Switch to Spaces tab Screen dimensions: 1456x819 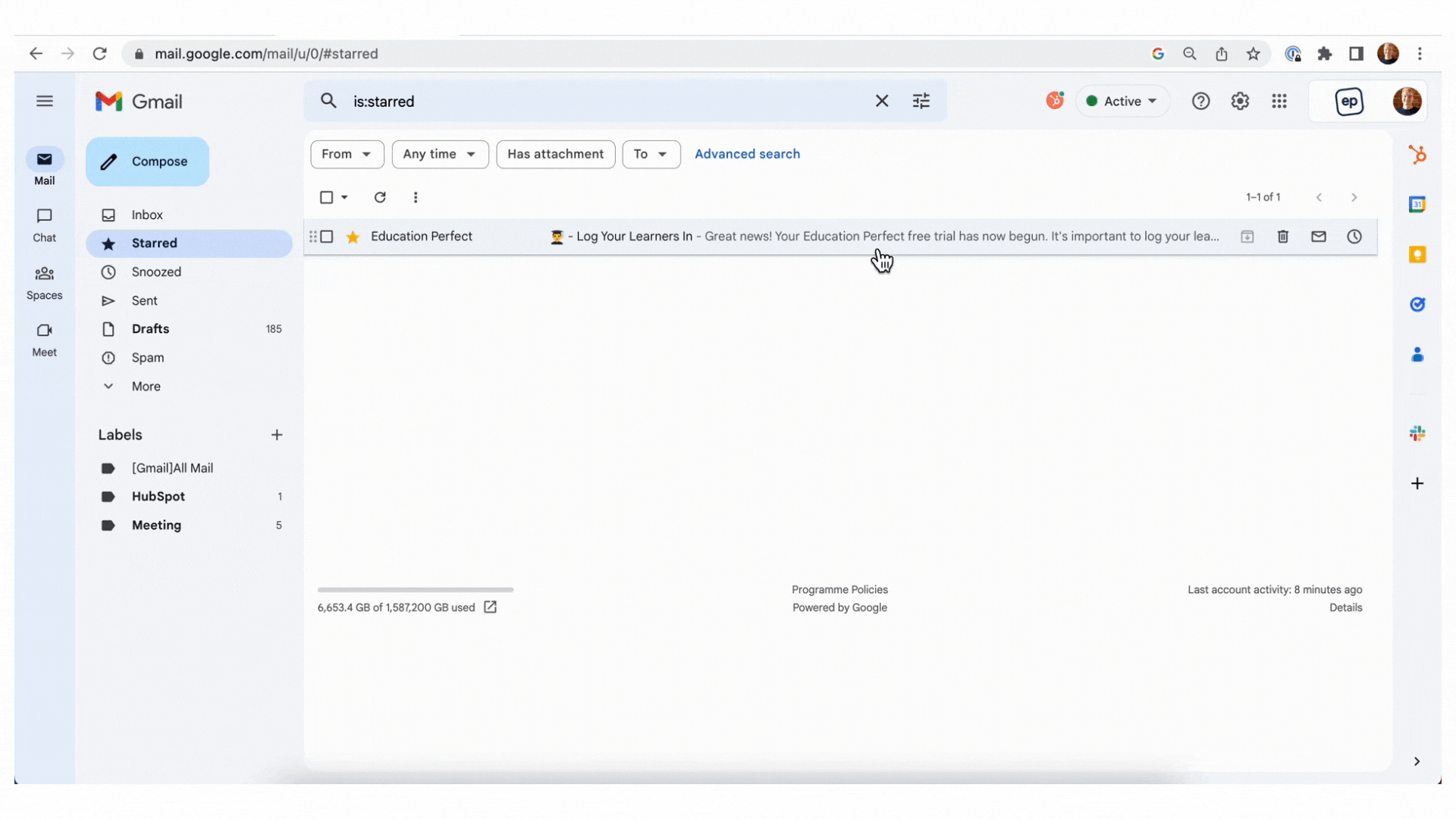click(45, 283)
